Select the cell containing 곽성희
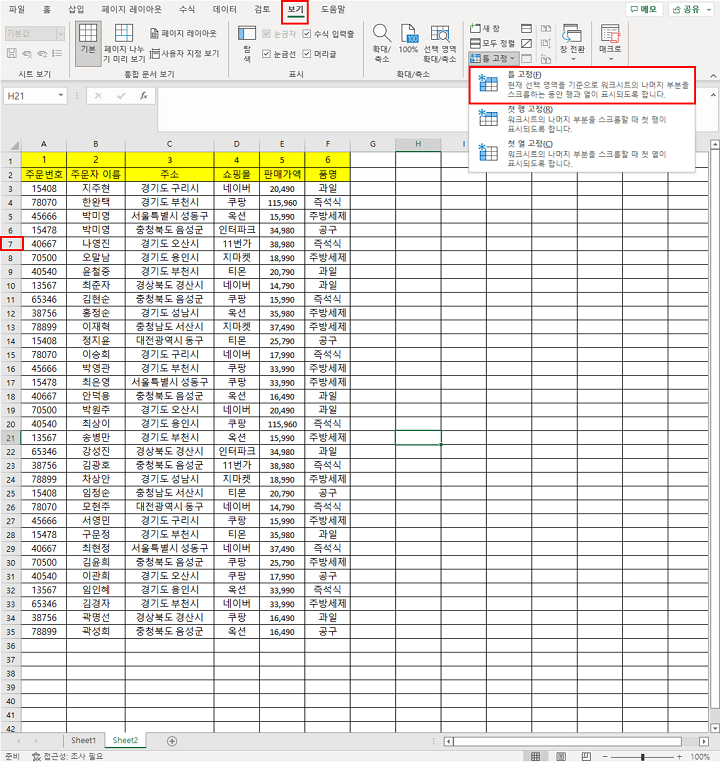This screenshot has height=762, width=720. [x=96, y=631]
